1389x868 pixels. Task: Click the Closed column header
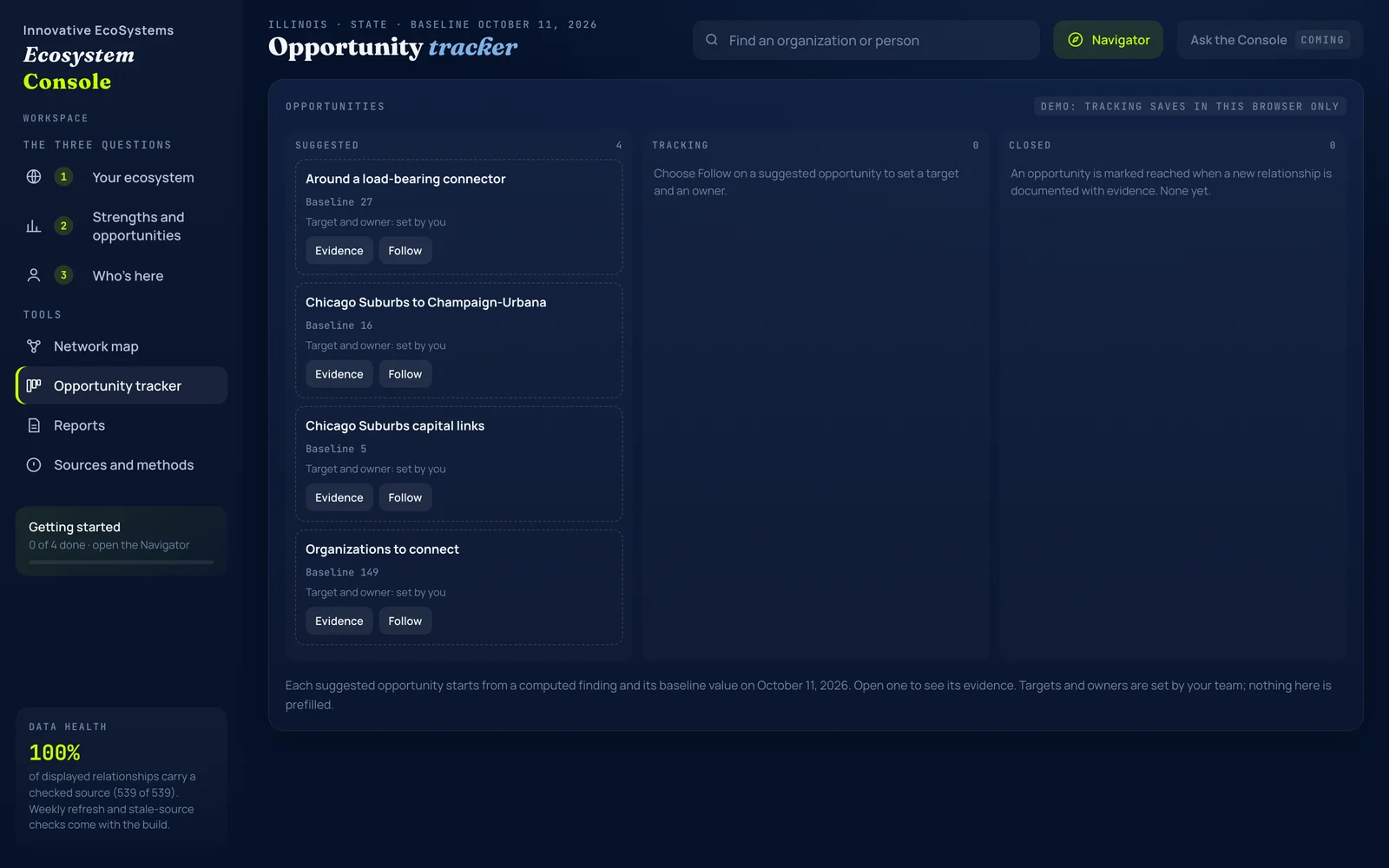(1030, 145)
